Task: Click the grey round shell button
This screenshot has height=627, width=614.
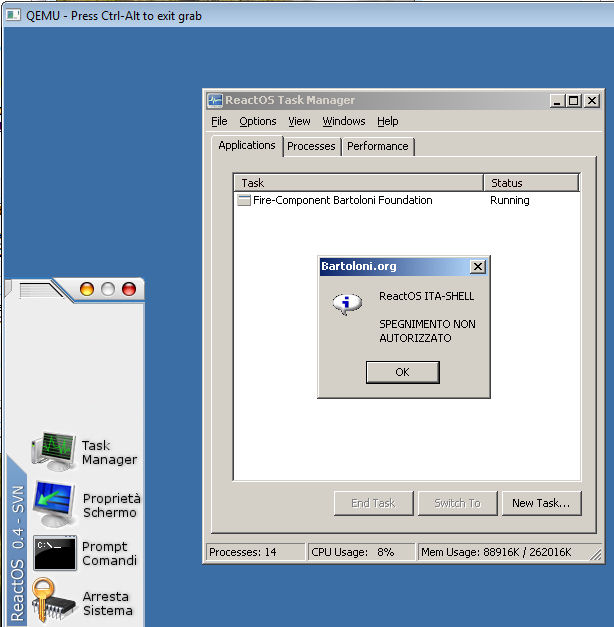Action: point(108,289)
